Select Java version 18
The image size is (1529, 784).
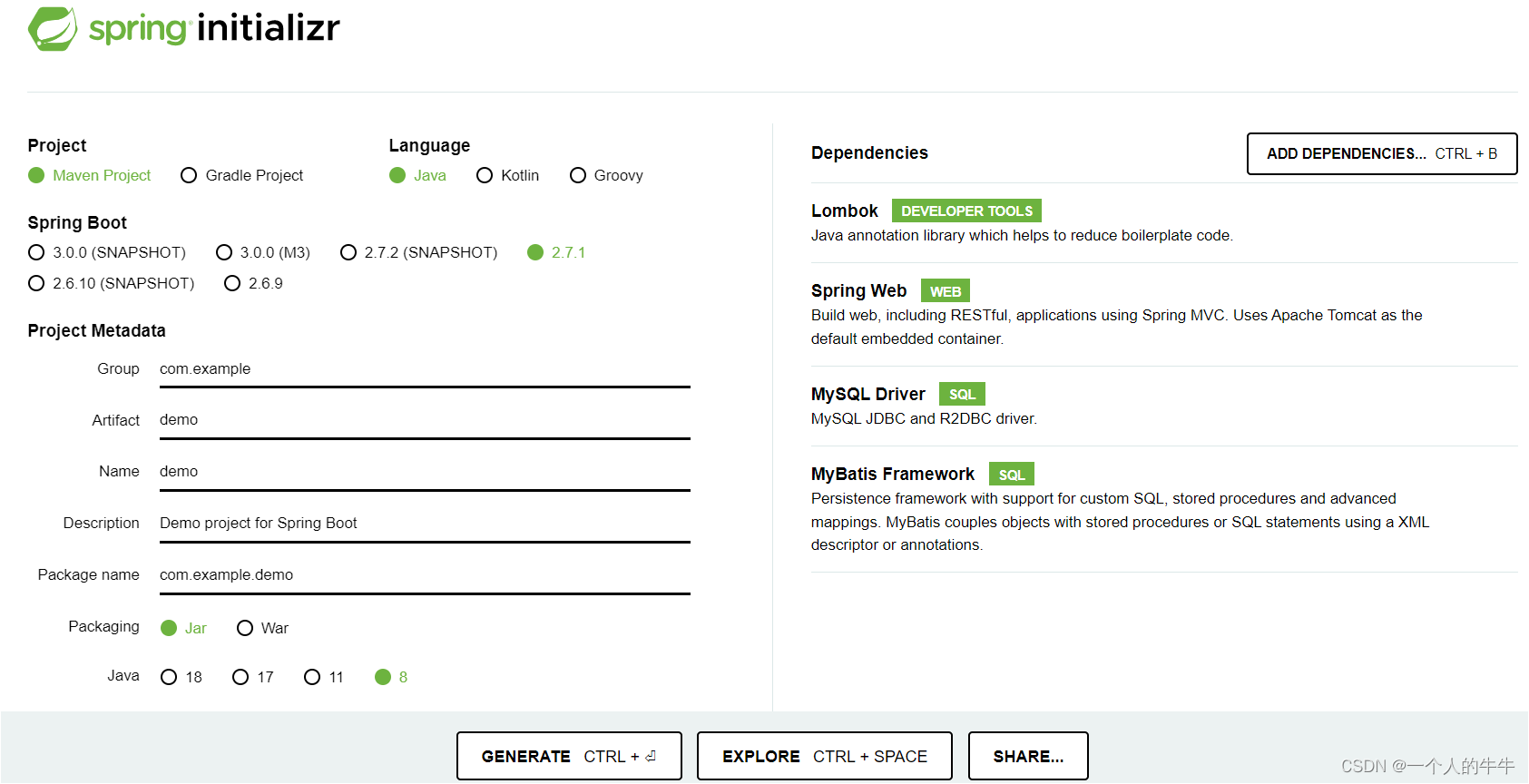pyautogui.click(x=181, y=677)
